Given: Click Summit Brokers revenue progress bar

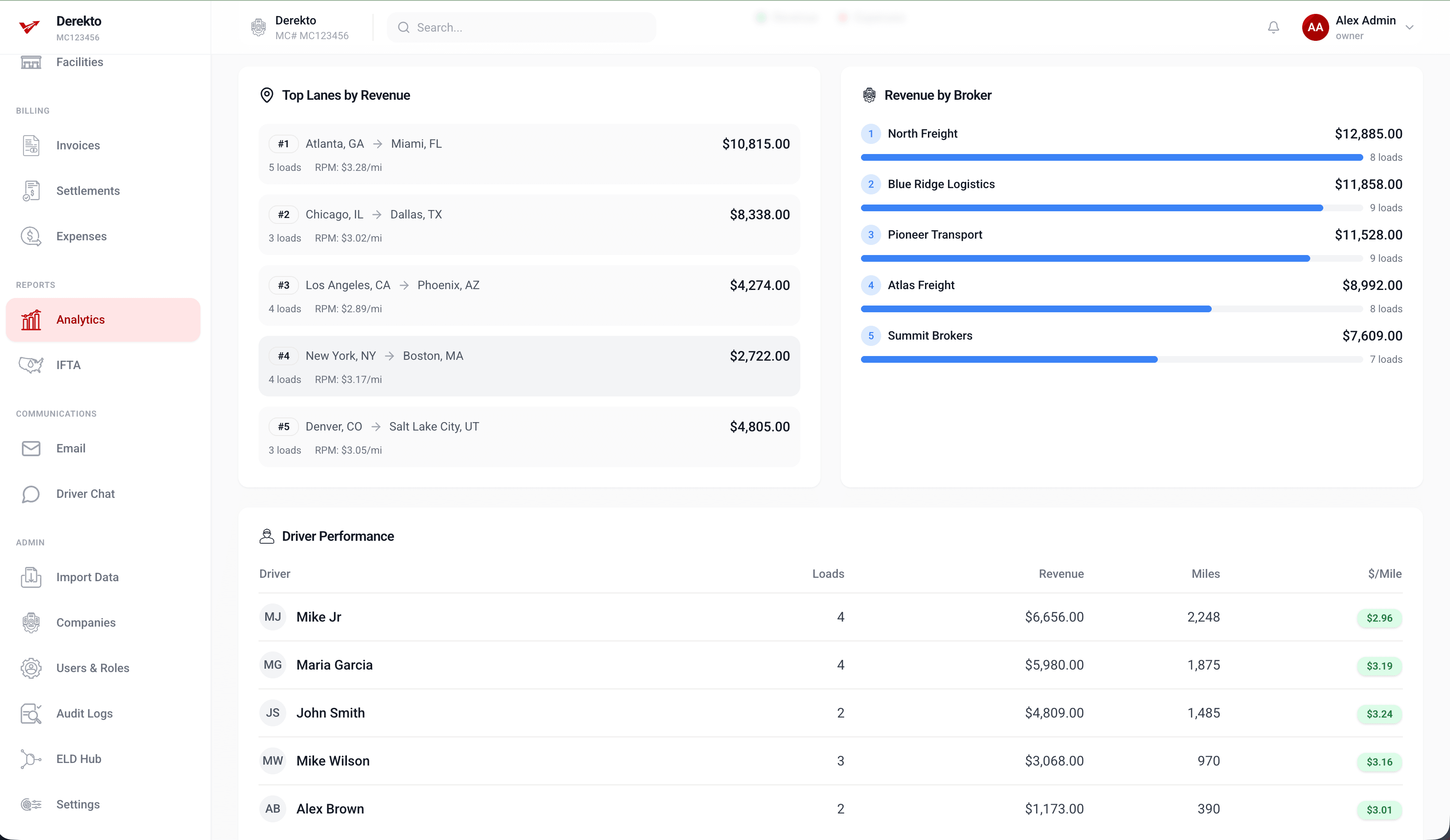Looking at the screenshot, I should pos(1111,359).
